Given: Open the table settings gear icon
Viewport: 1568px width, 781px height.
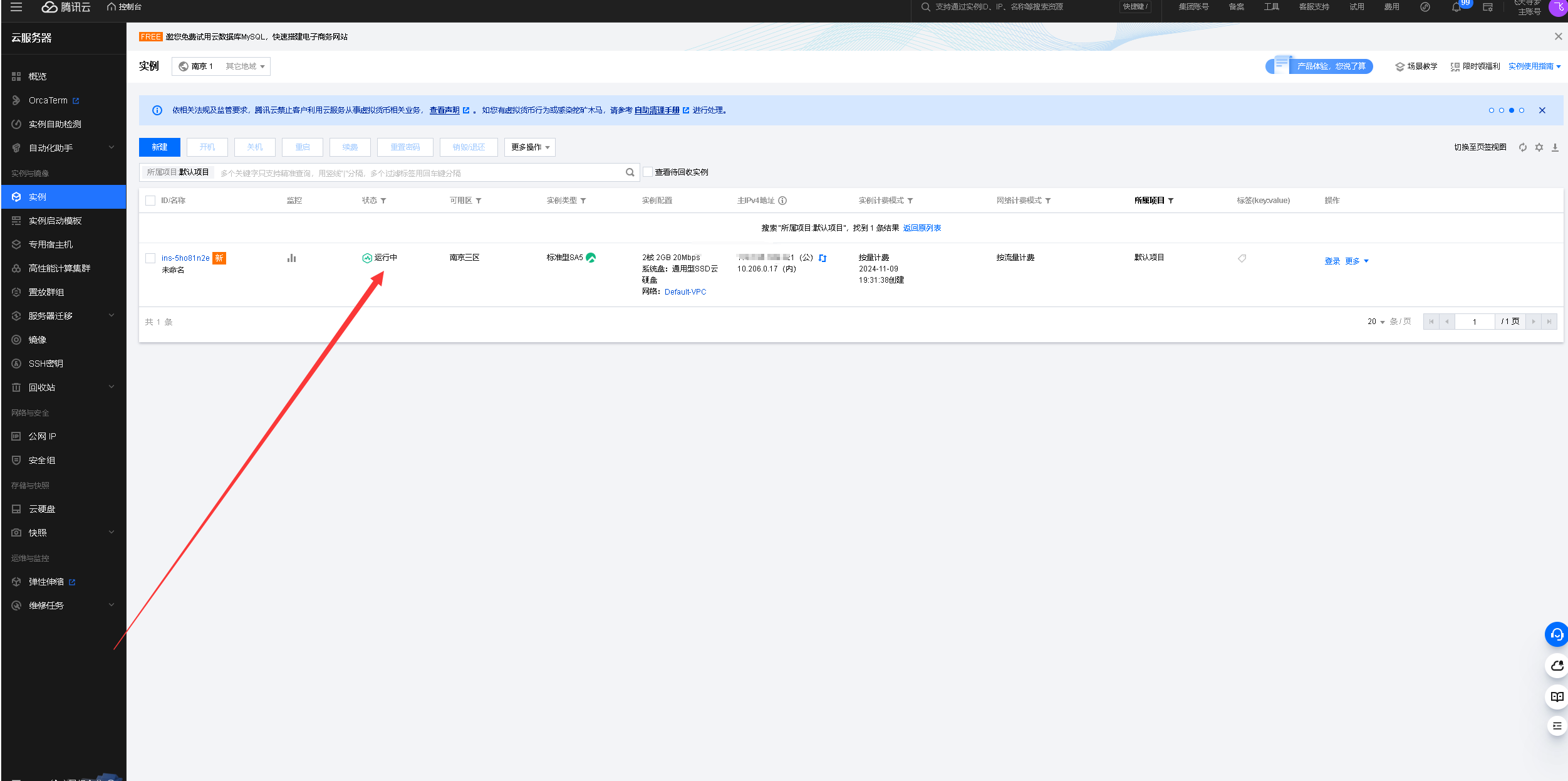Looking at the screenshot, I should (x=1539, y=147).
